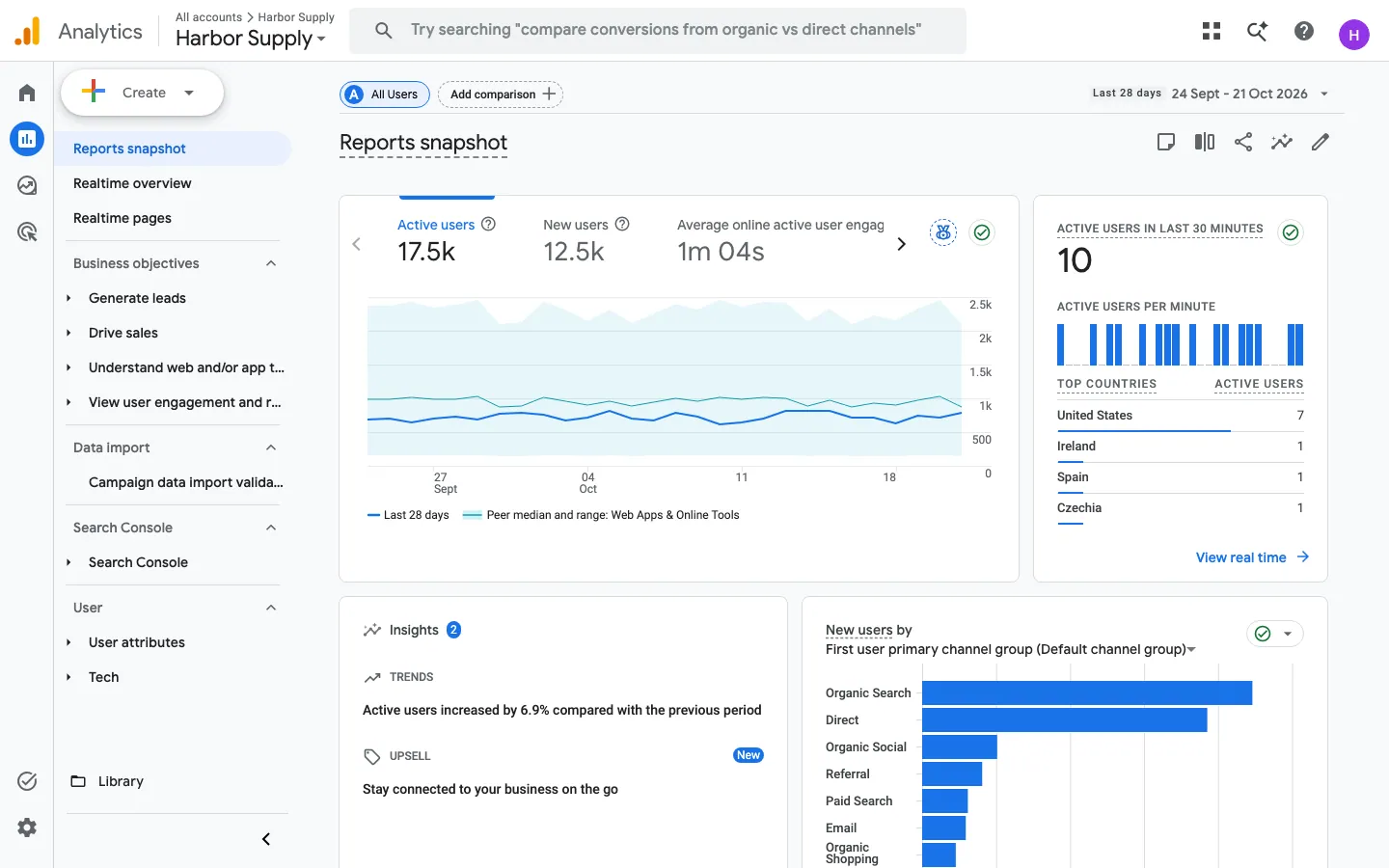Viewport: 1389px width, 868px height.
Task: Click the View real time link
Action: tap(1252, 557)
